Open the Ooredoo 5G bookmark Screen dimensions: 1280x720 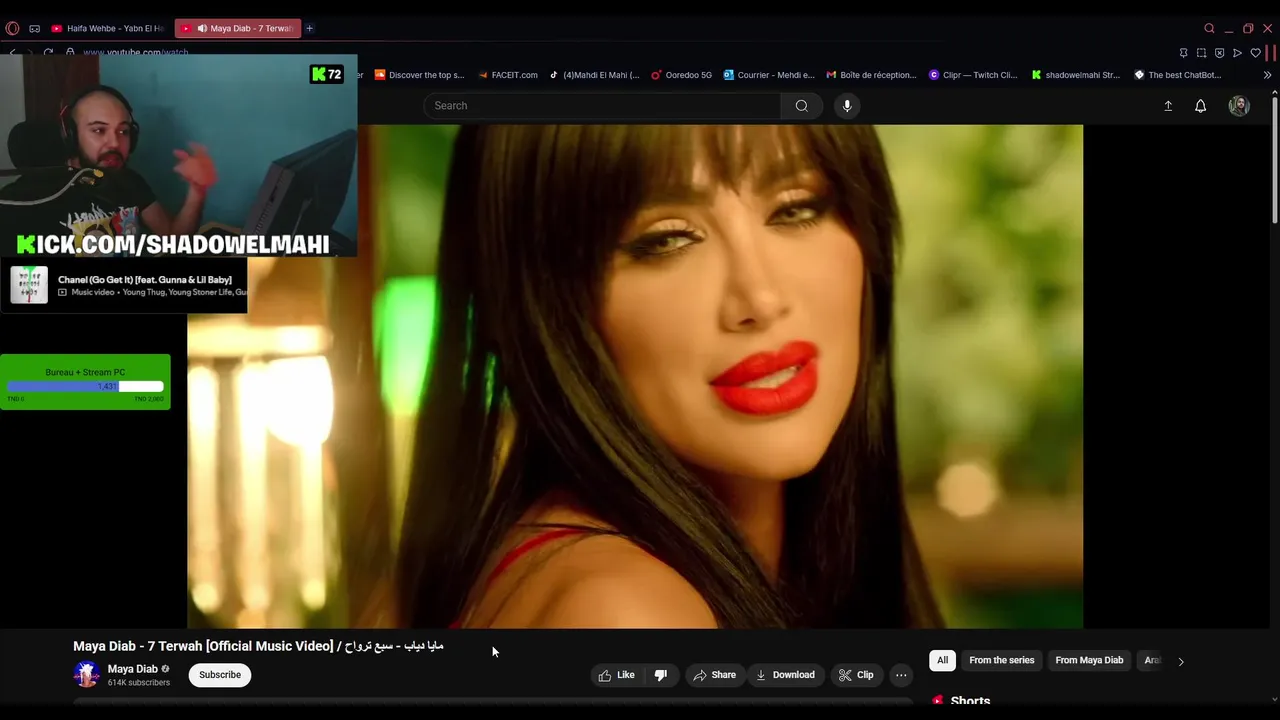point(681,75)
